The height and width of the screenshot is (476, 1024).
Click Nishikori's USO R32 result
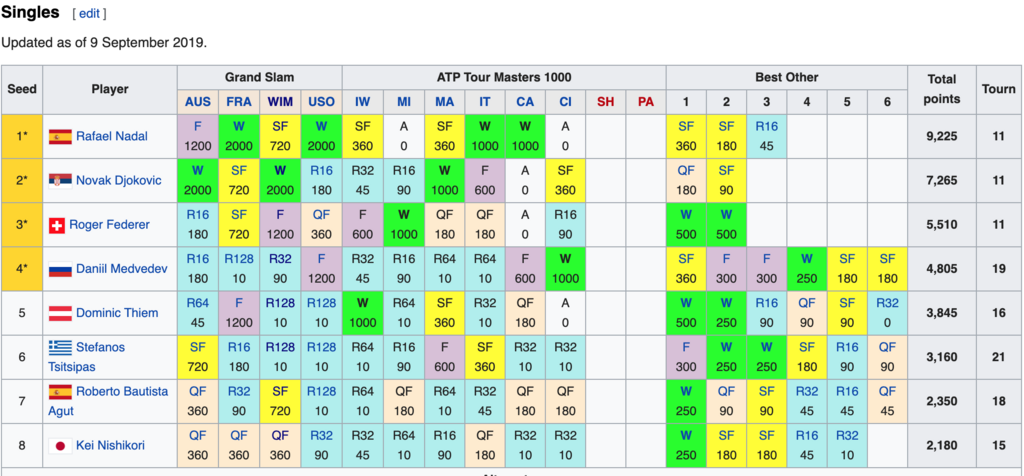coord(321,436)
